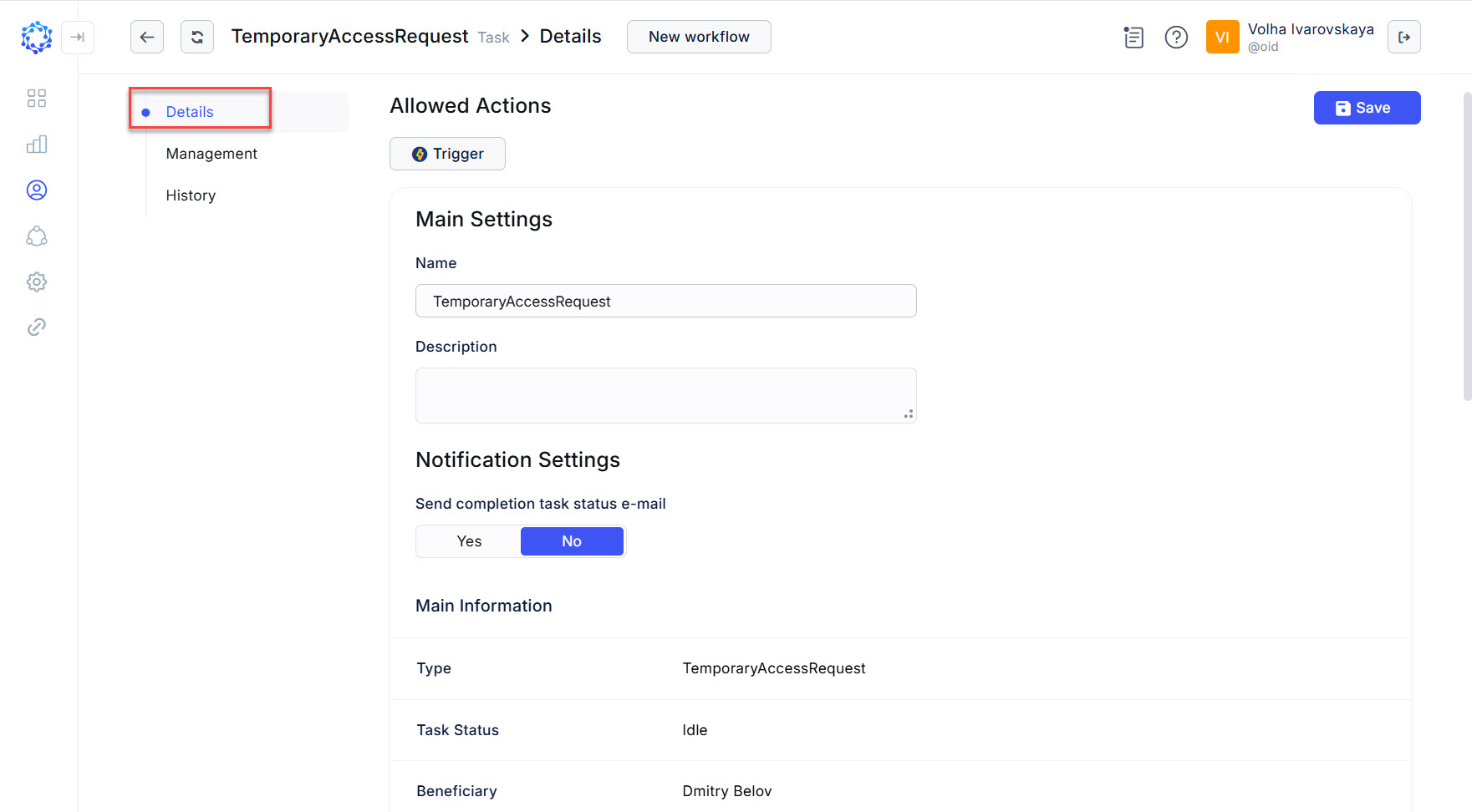This screenshot has height=812, width=1472.
Task: Set completion e-mail toggle to No
Action: [572, 541]
